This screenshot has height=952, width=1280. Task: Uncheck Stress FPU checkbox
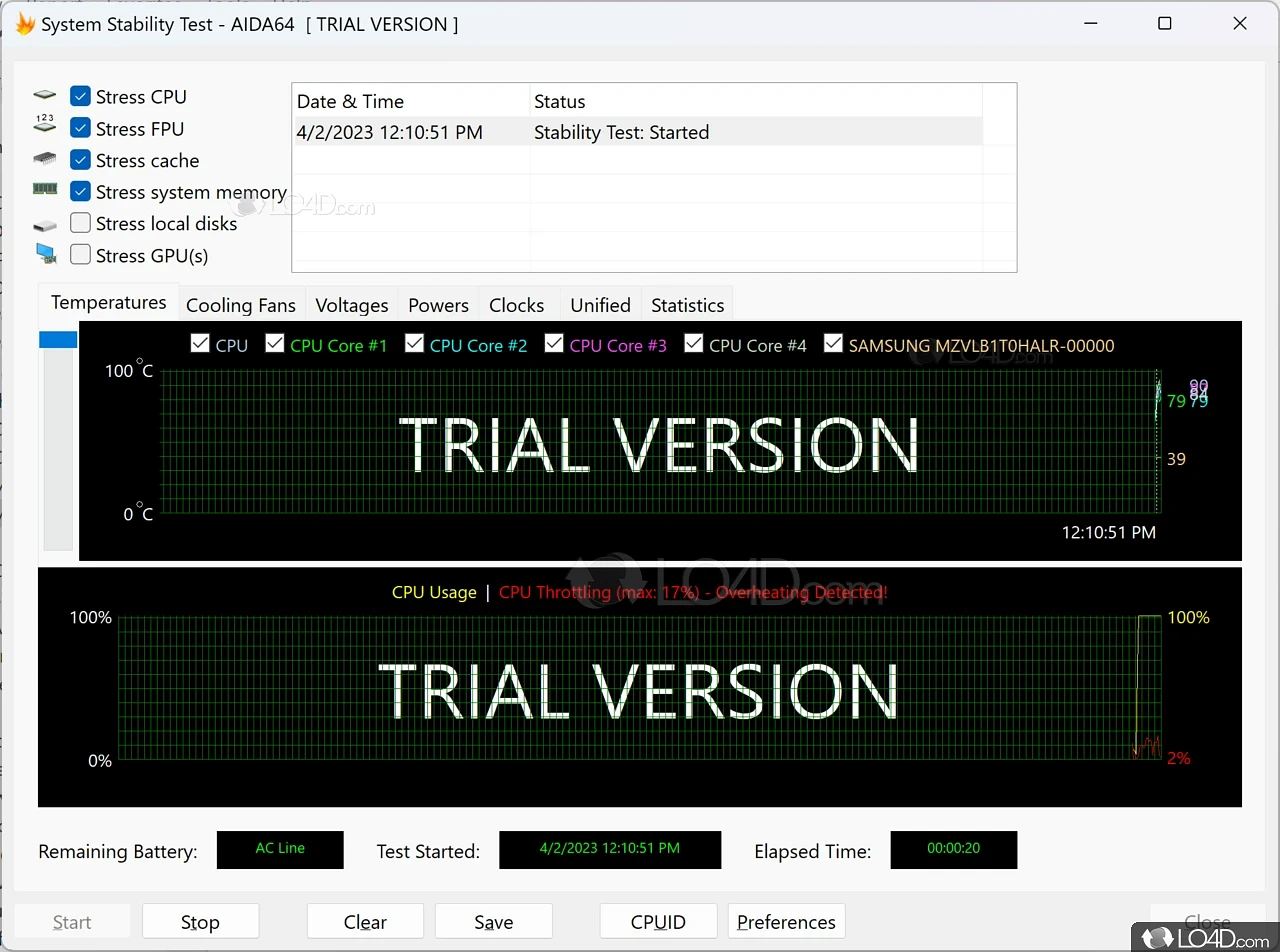[81, 128]
